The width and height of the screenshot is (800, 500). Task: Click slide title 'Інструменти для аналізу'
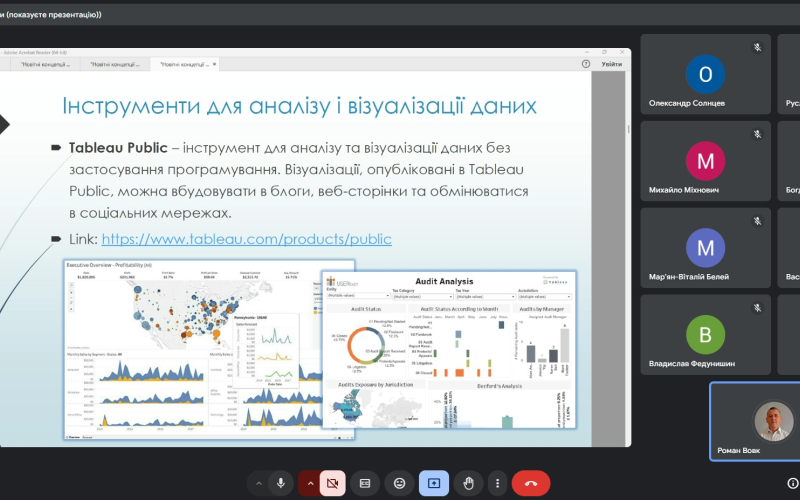299,106
